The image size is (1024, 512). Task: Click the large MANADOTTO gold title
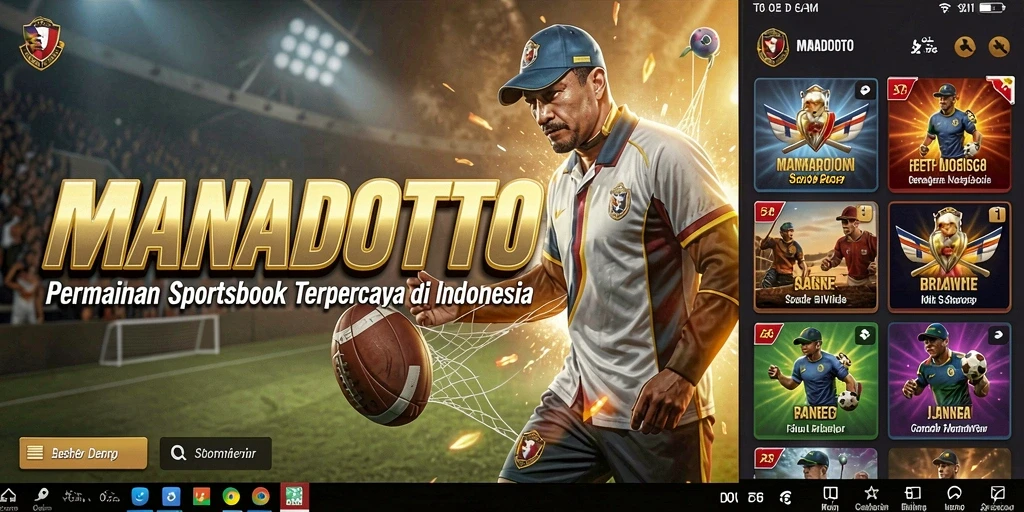293,225
